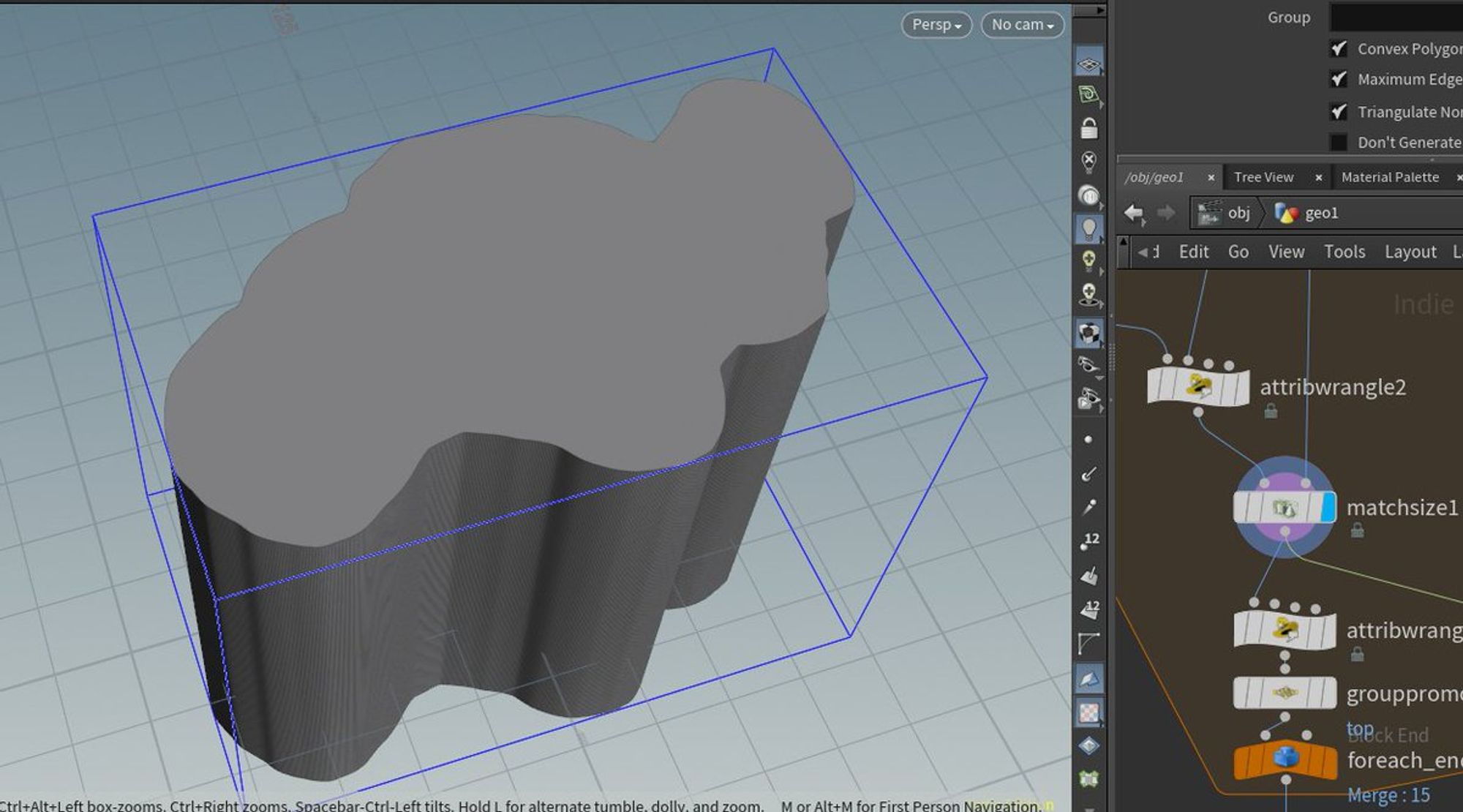Open the Tools menu in network editor
The height and width of the screenshot is (812, 1463).
click(x=1345, y=252)
